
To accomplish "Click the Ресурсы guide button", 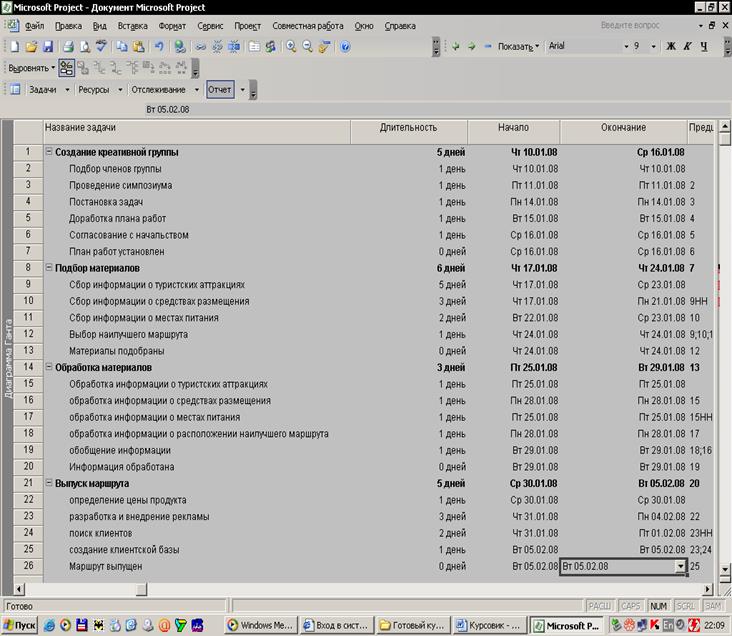I will coord(95,90).
